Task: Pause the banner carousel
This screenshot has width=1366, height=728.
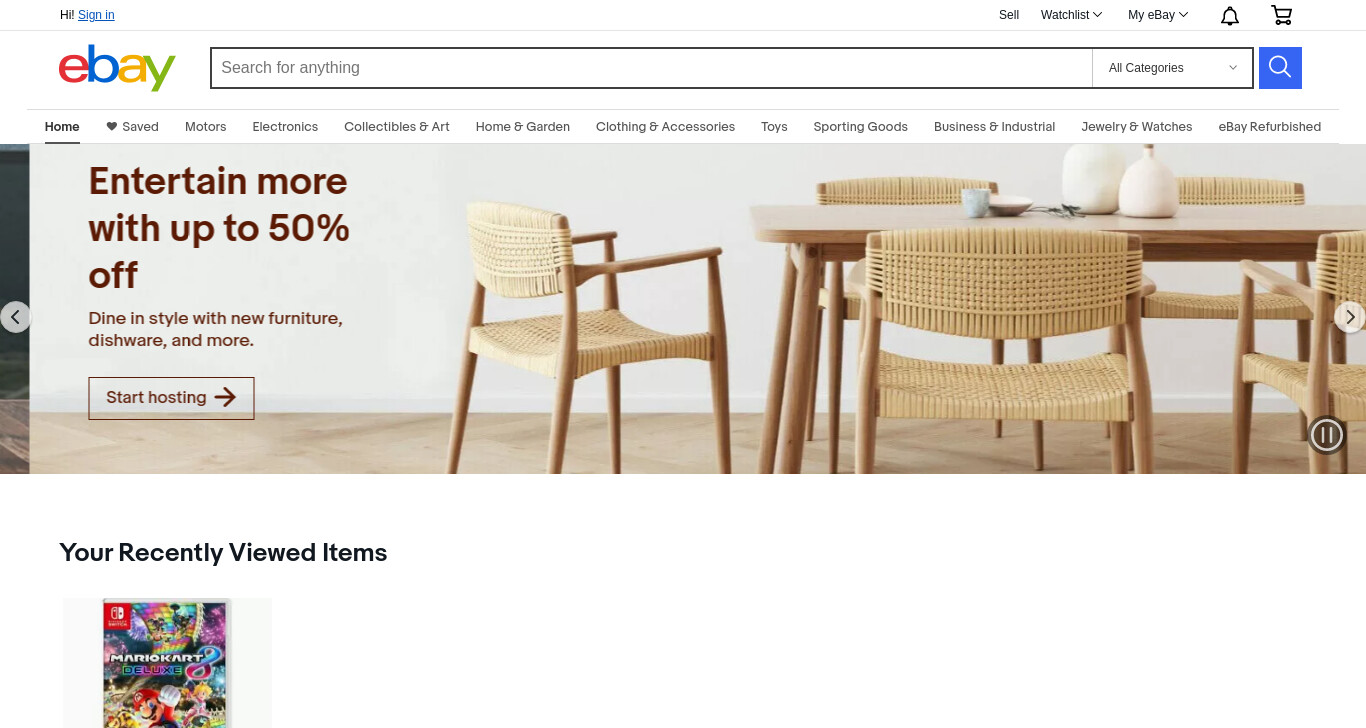Action: click(1327, 435)
